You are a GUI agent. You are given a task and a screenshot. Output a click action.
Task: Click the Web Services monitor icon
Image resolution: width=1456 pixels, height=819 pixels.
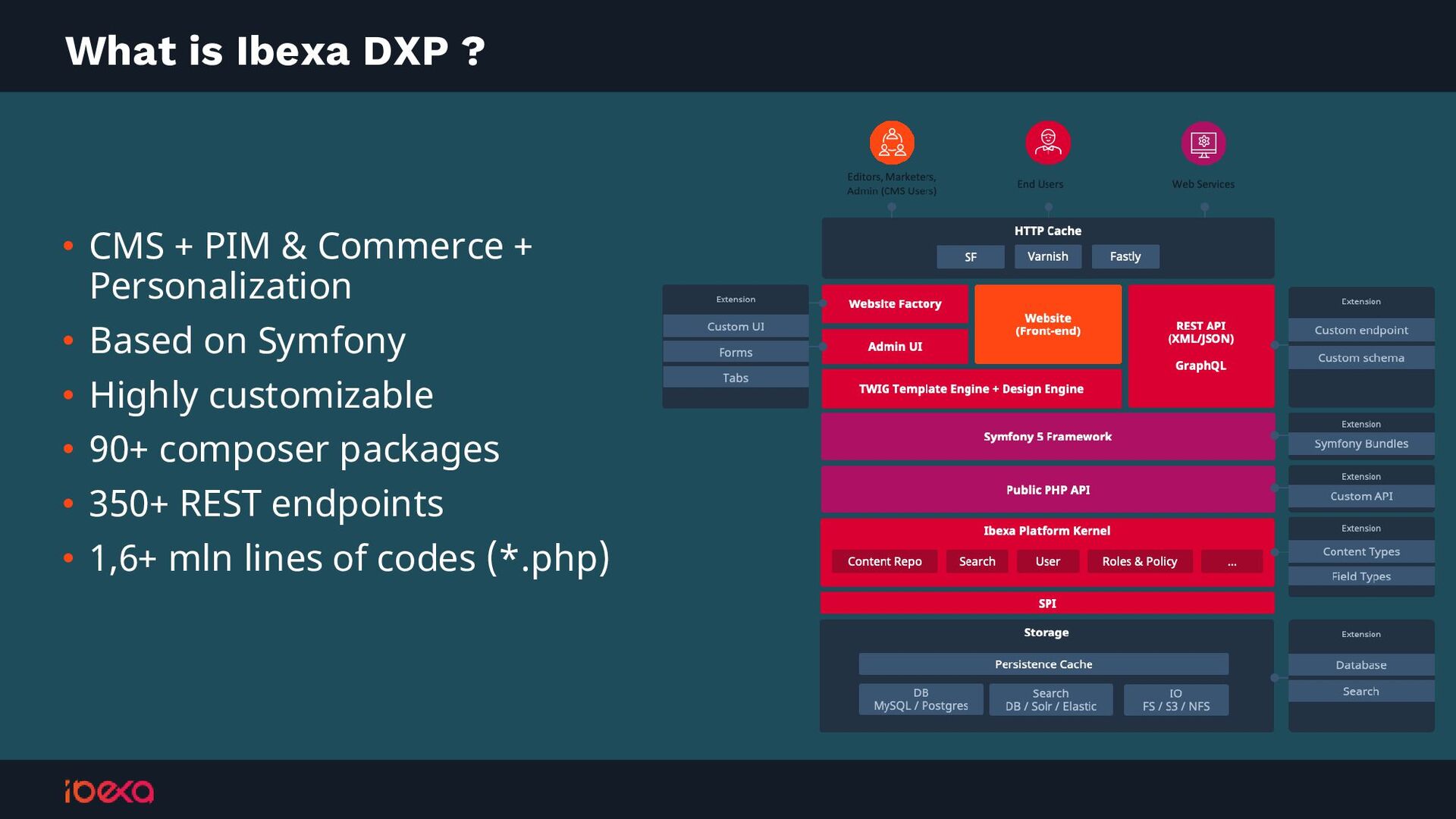(x=1203, y=143)
